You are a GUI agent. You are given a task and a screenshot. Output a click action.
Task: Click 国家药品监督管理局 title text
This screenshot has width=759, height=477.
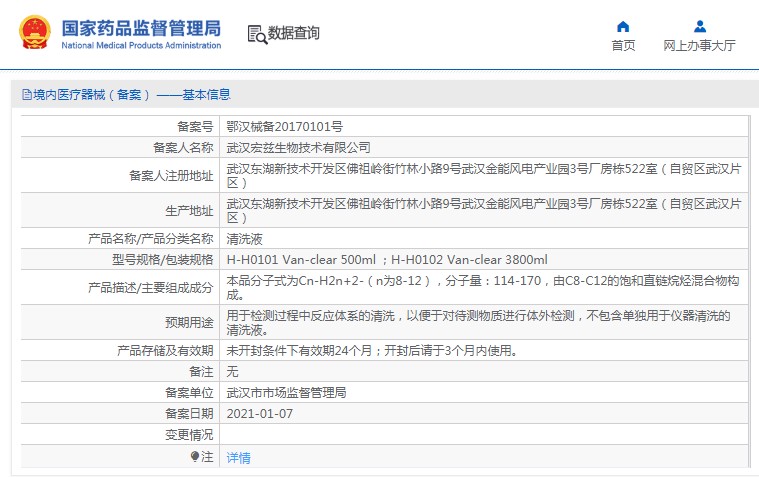141,28
